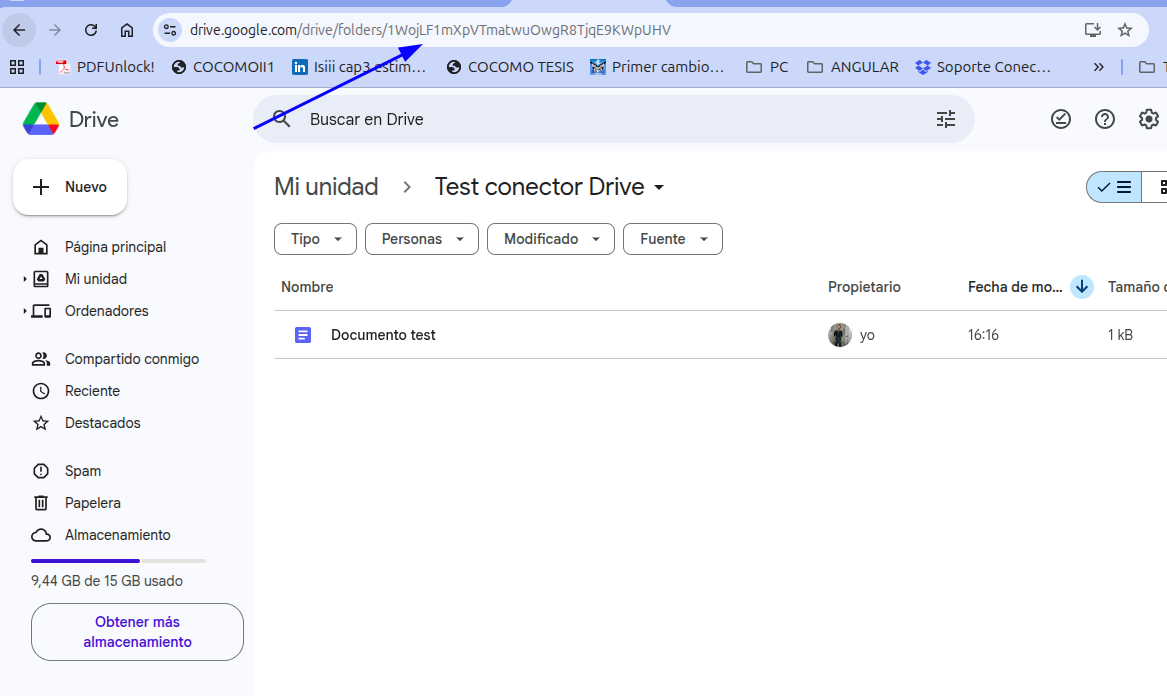Image resolution: width=1167 pixels, height=696 pixels.
Task: Open the Tipo filter dropdown
Action: click(316, 239)
